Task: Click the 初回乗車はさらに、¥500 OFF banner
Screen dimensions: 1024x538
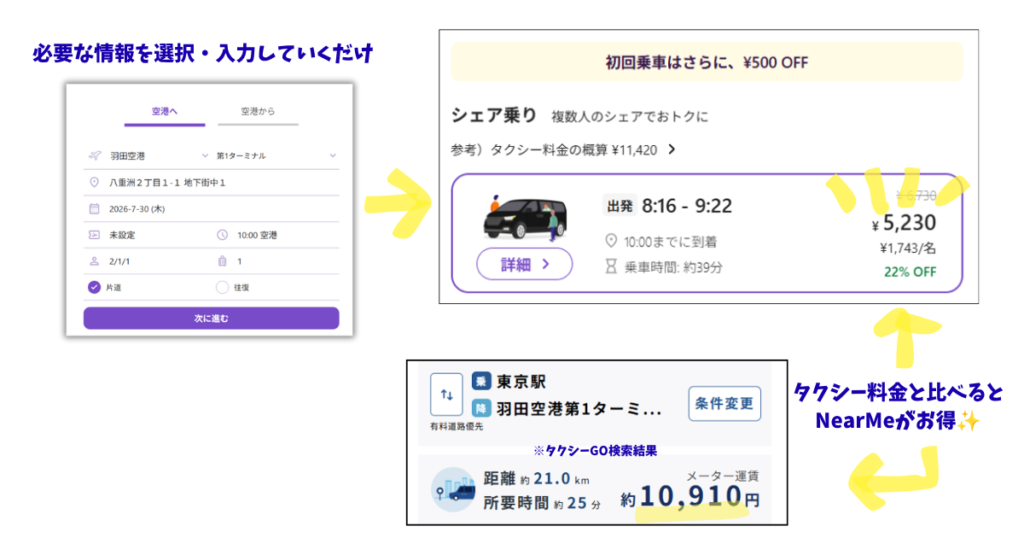Action: pos(707,62)
